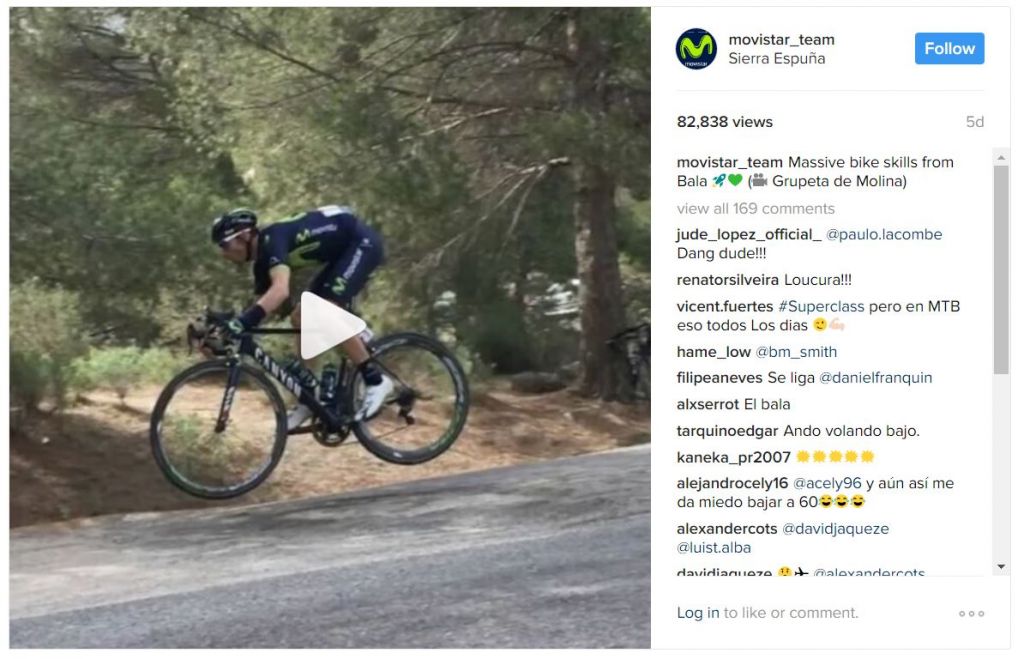
Task: Open the @acely96 mention
Action: (x=827, y=483)
